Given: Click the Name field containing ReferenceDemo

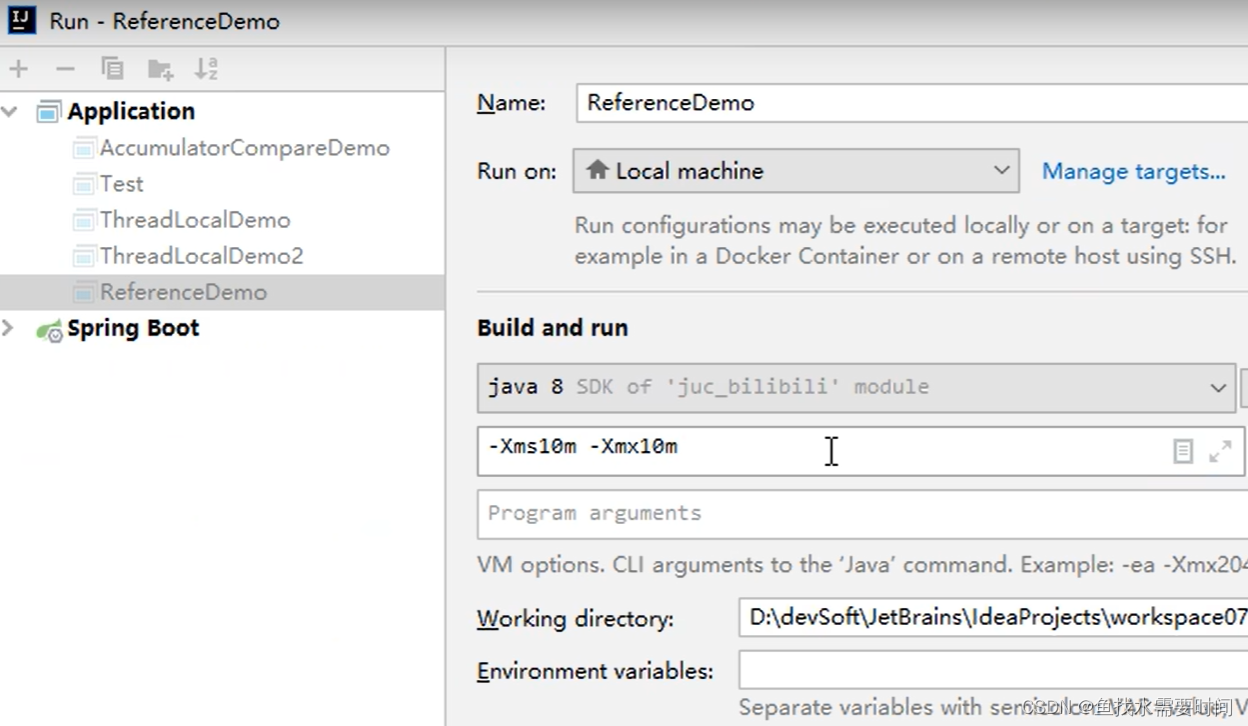Looking at the screenshot, I should [x=910, y=103].
